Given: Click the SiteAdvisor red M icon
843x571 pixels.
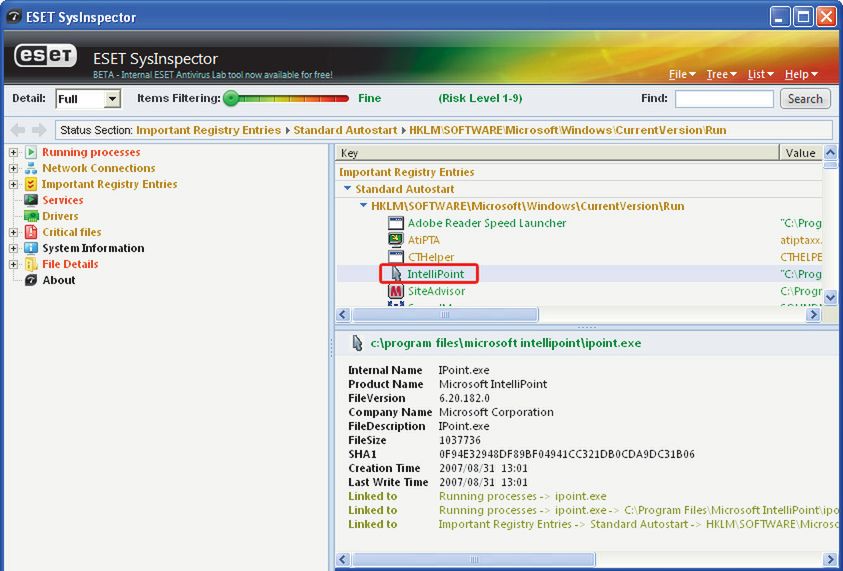Looking at the screenshot, I should [396, 291].
